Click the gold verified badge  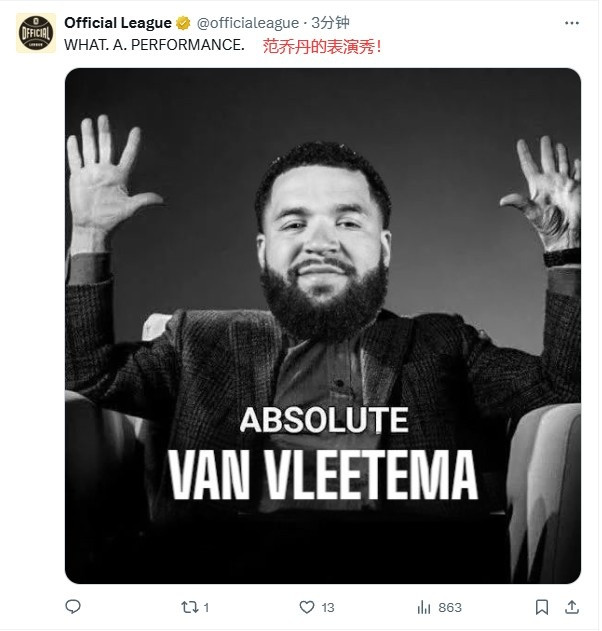pos(185,23)
